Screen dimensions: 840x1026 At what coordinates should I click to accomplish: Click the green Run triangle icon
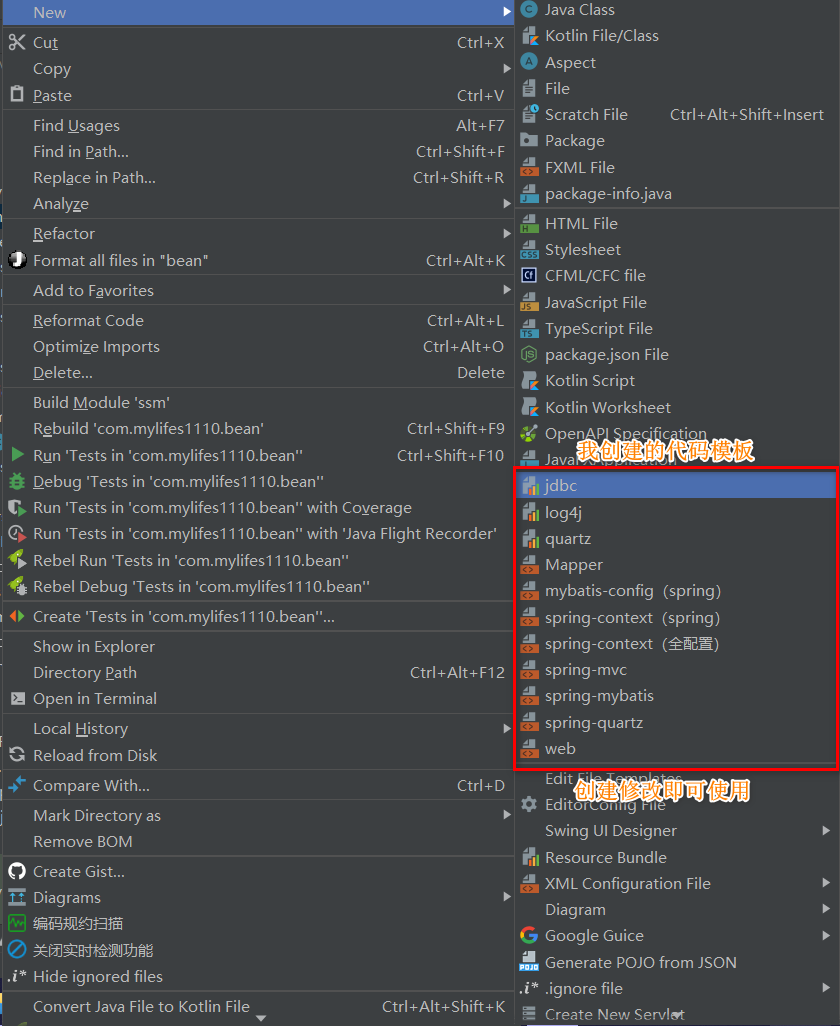click(x=18, y=455)
